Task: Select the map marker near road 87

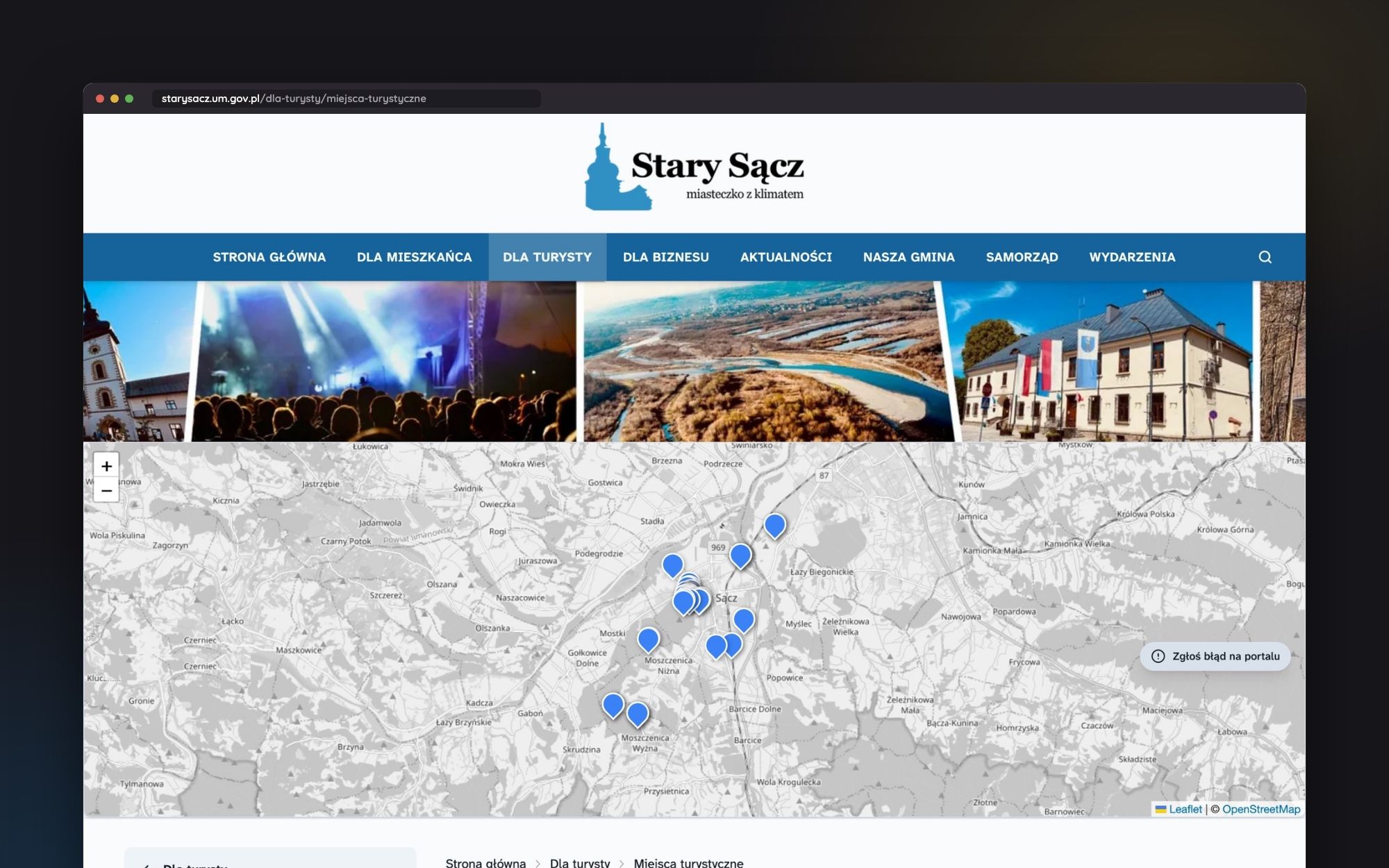Action: (x=774, y=525)
